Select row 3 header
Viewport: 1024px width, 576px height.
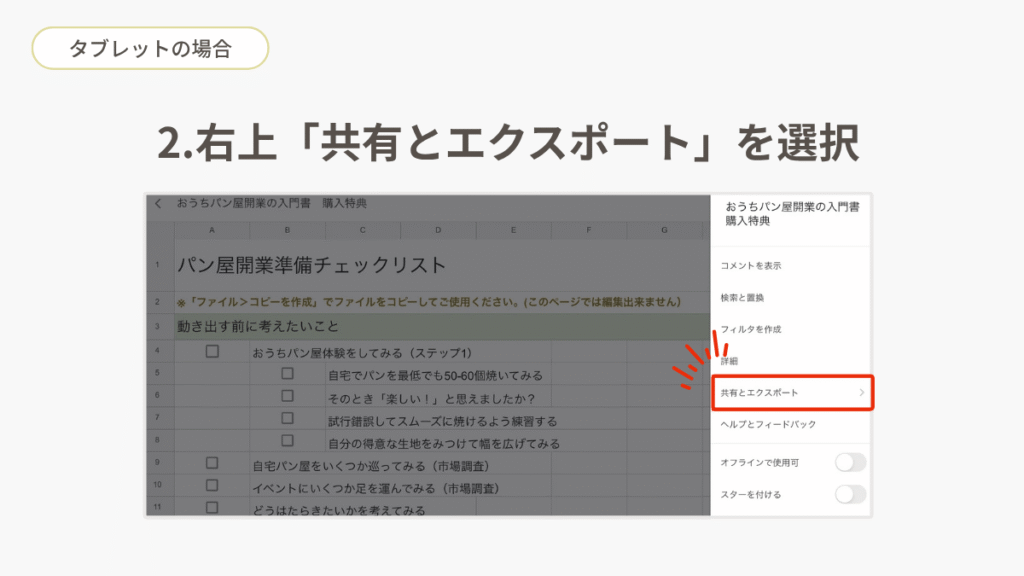click(160, 327)
